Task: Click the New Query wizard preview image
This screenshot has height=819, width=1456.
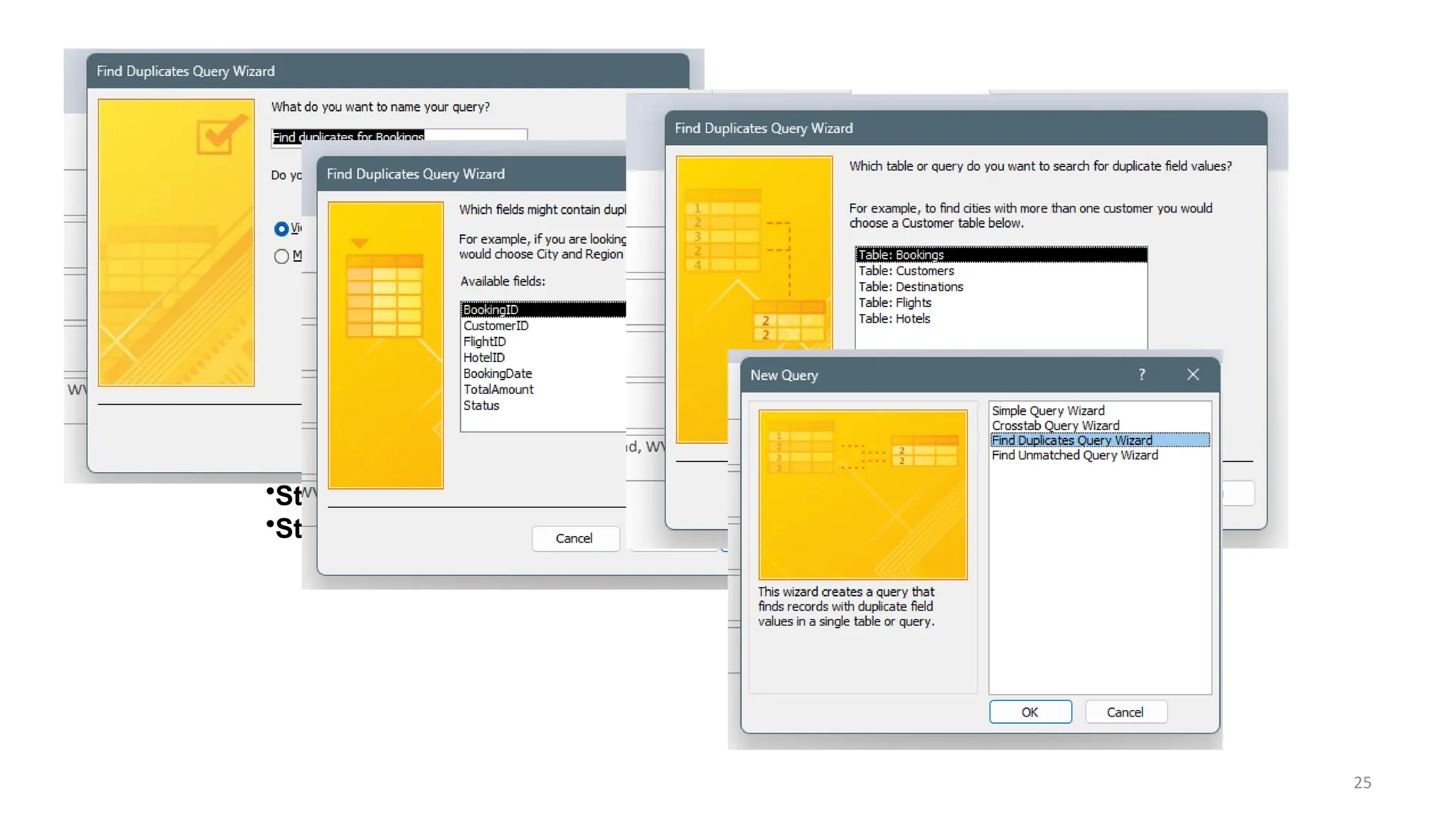Action: click(x=862, y=494)
